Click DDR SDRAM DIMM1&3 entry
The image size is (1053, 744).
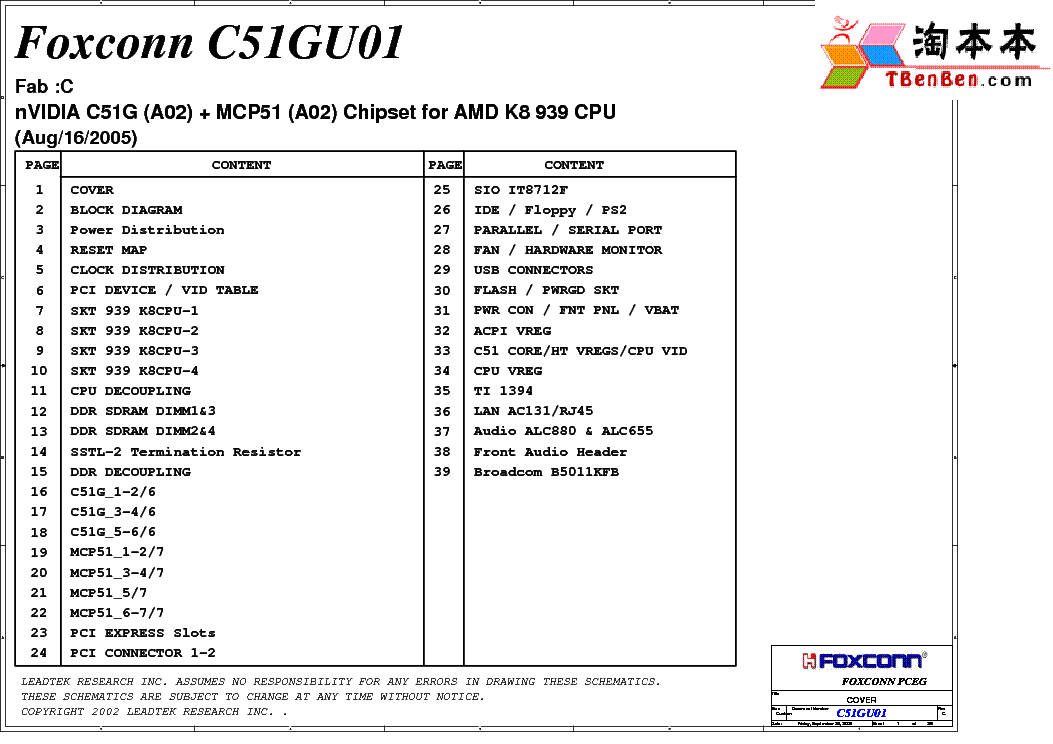click(143, 411)
